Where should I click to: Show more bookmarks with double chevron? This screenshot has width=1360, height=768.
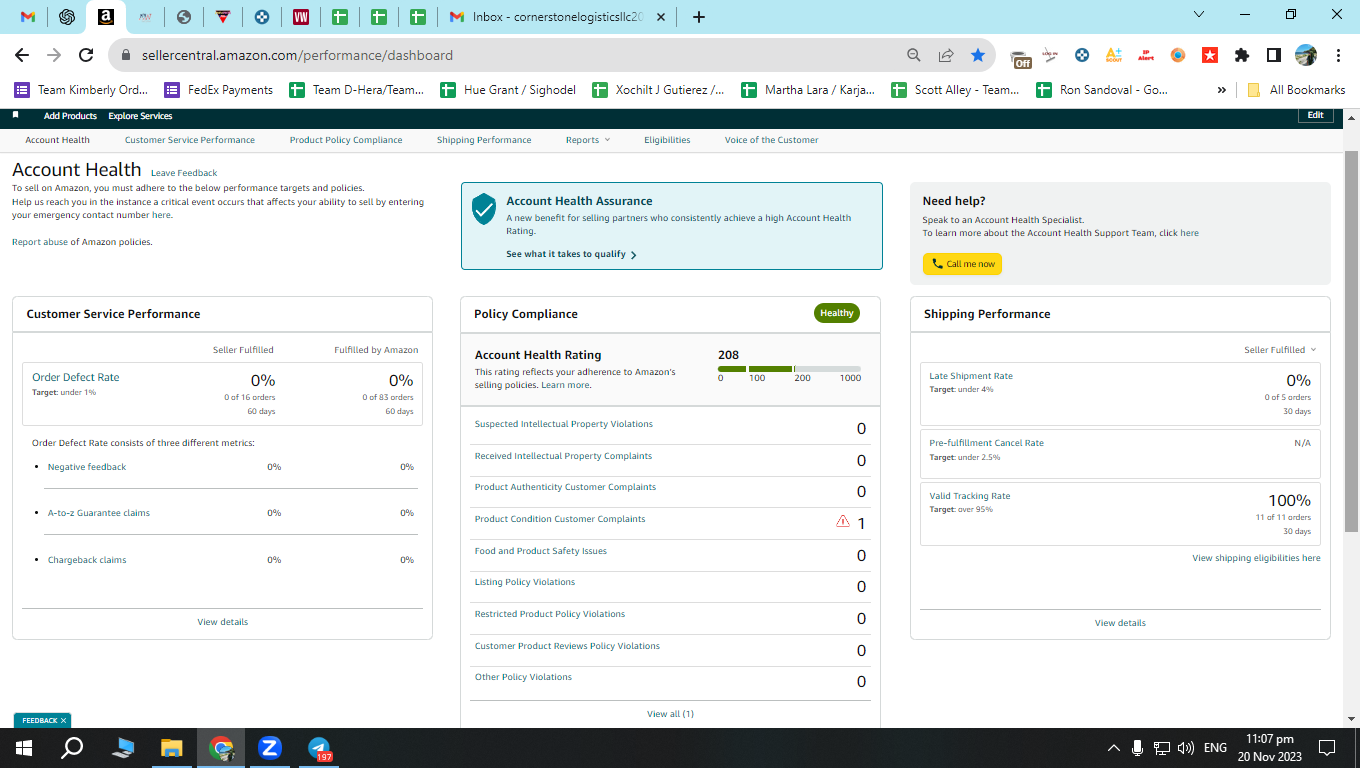1222,90
